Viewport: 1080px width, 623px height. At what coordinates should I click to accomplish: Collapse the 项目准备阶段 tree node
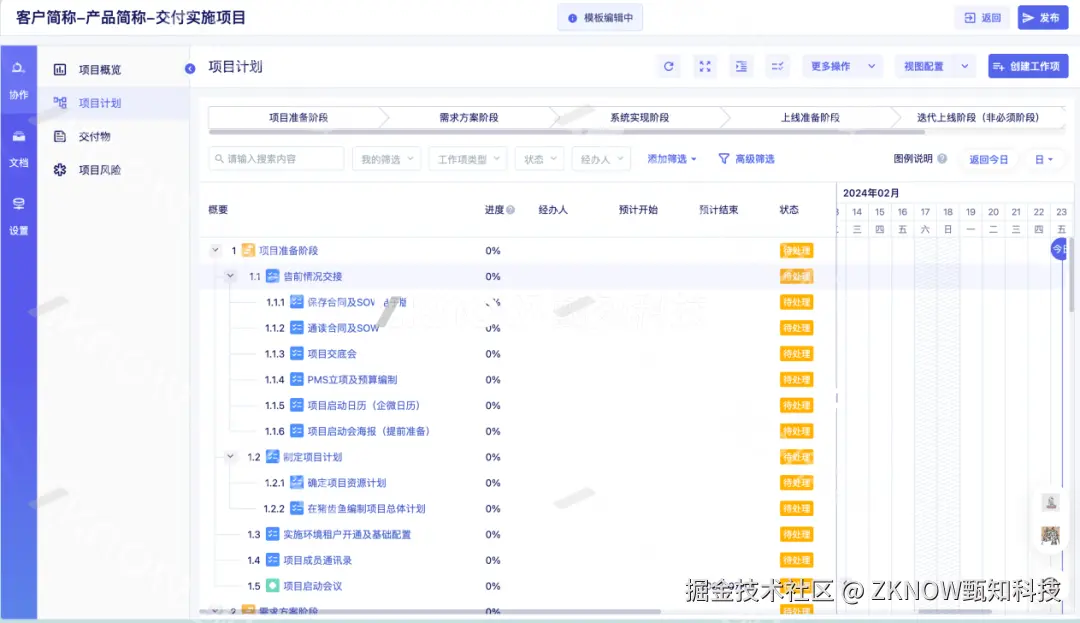tap(214, 250)
